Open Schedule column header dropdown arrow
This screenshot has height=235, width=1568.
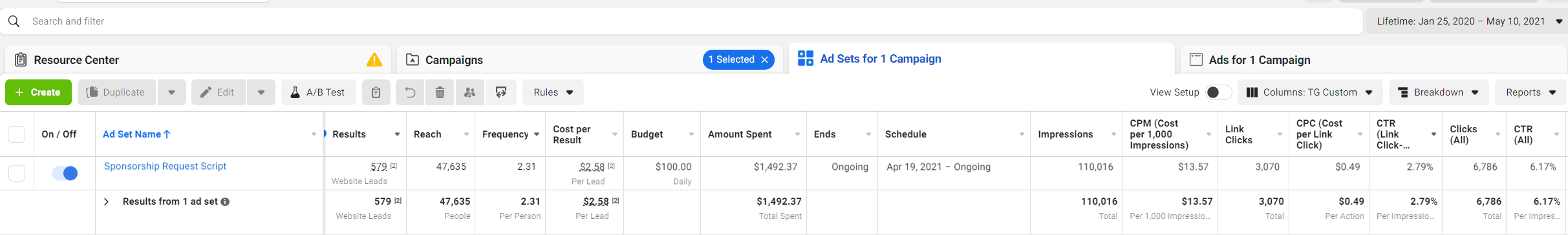click(x=1022, y=134)
